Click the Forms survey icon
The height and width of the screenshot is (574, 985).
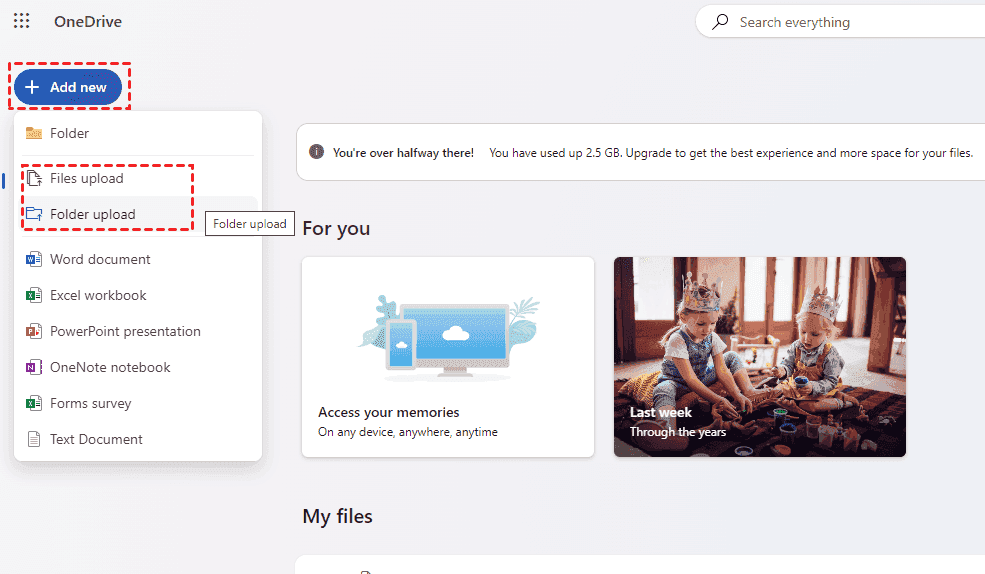tap(34, 403)
